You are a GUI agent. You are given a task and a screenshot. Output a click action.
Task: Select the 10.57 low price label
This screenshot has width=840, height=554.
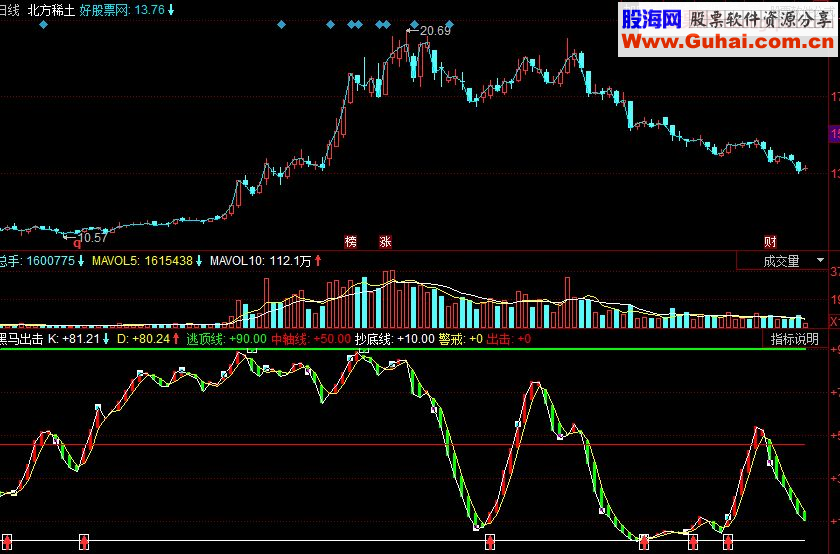[x=93, y=237]
